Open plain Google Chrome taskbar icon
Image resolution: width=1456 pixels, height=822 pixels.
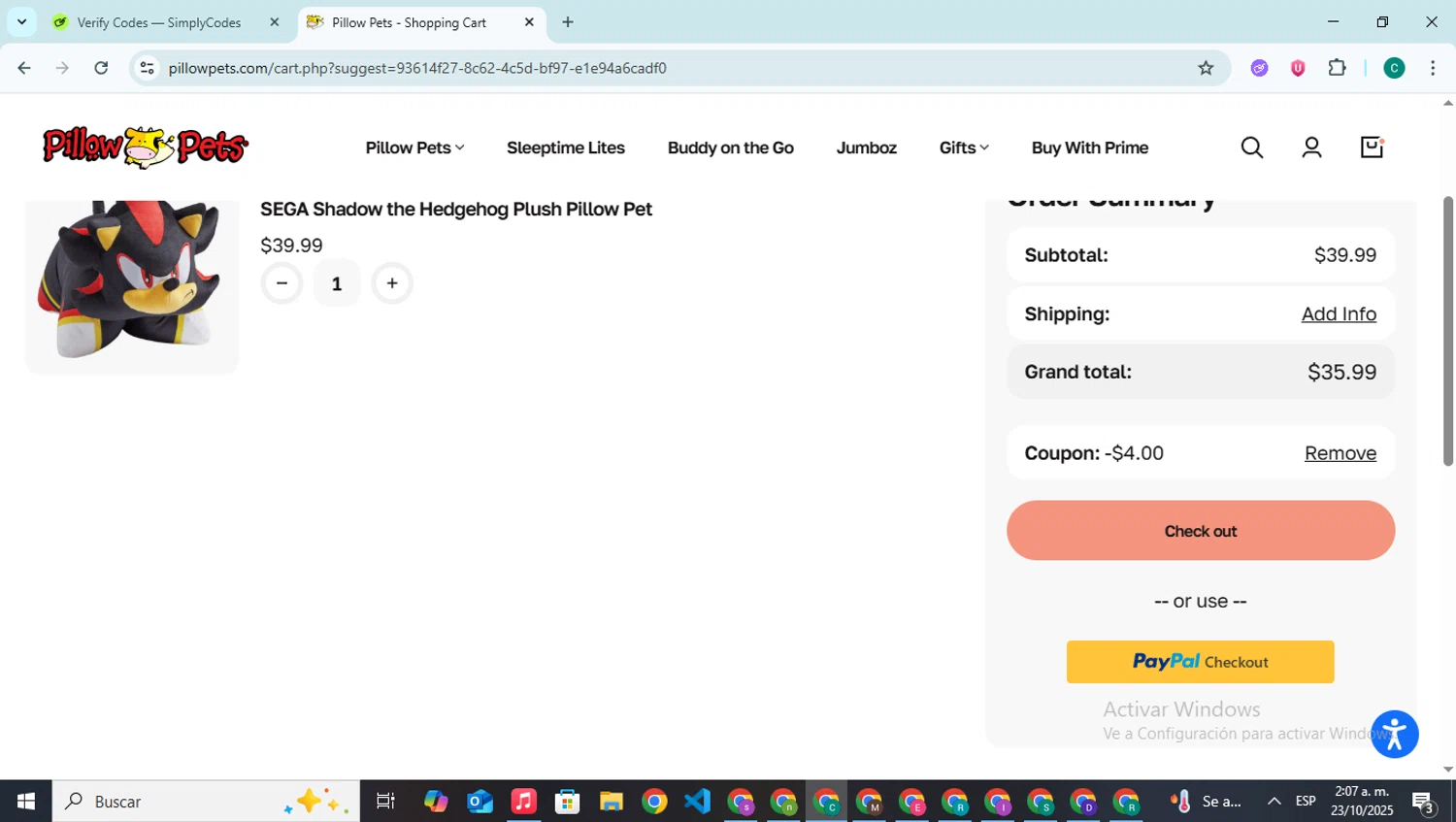point(654,802)
